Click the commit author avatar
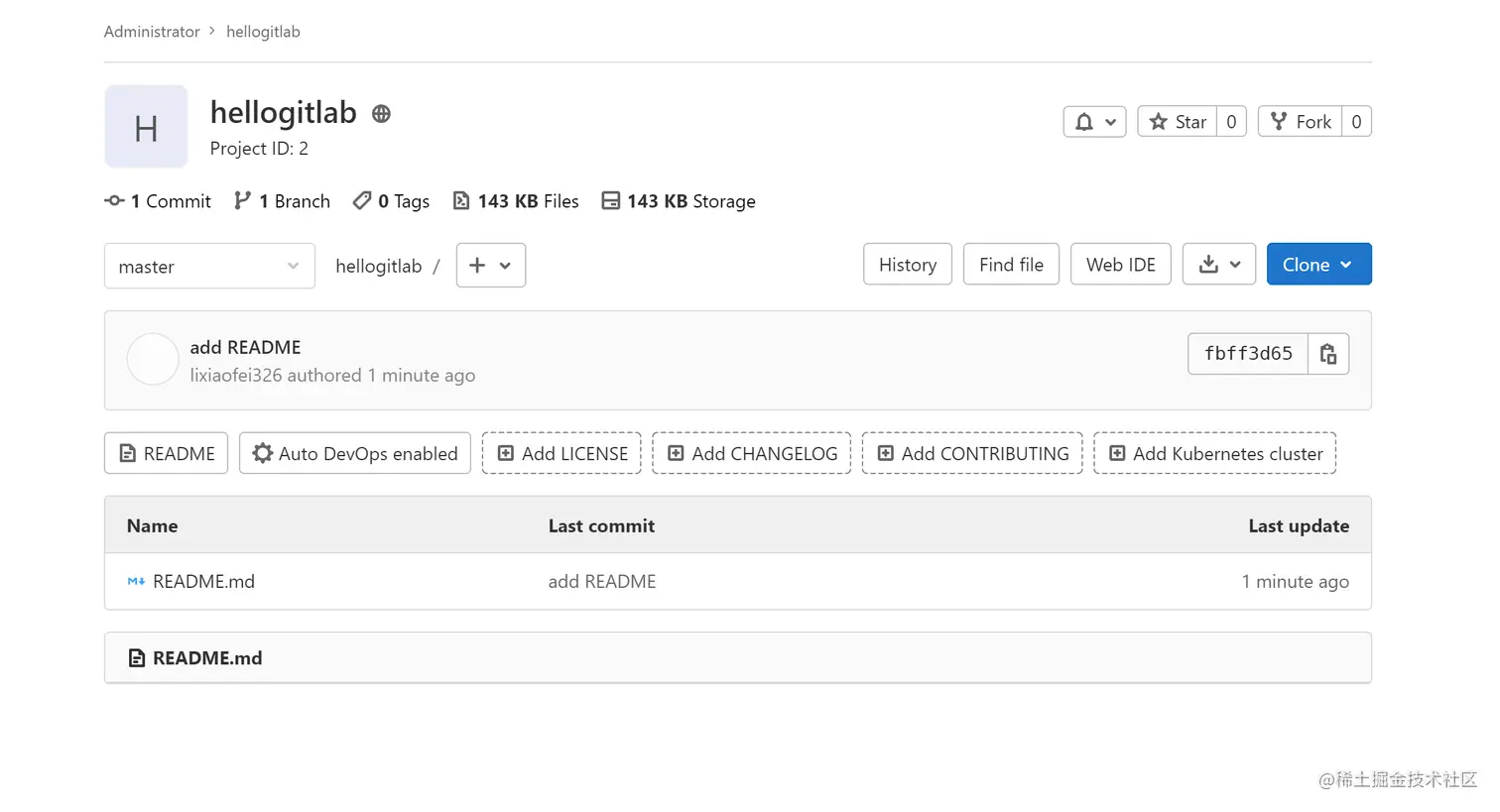The width and height of the screenshot is (1500, 812). (x=153, y=360)
